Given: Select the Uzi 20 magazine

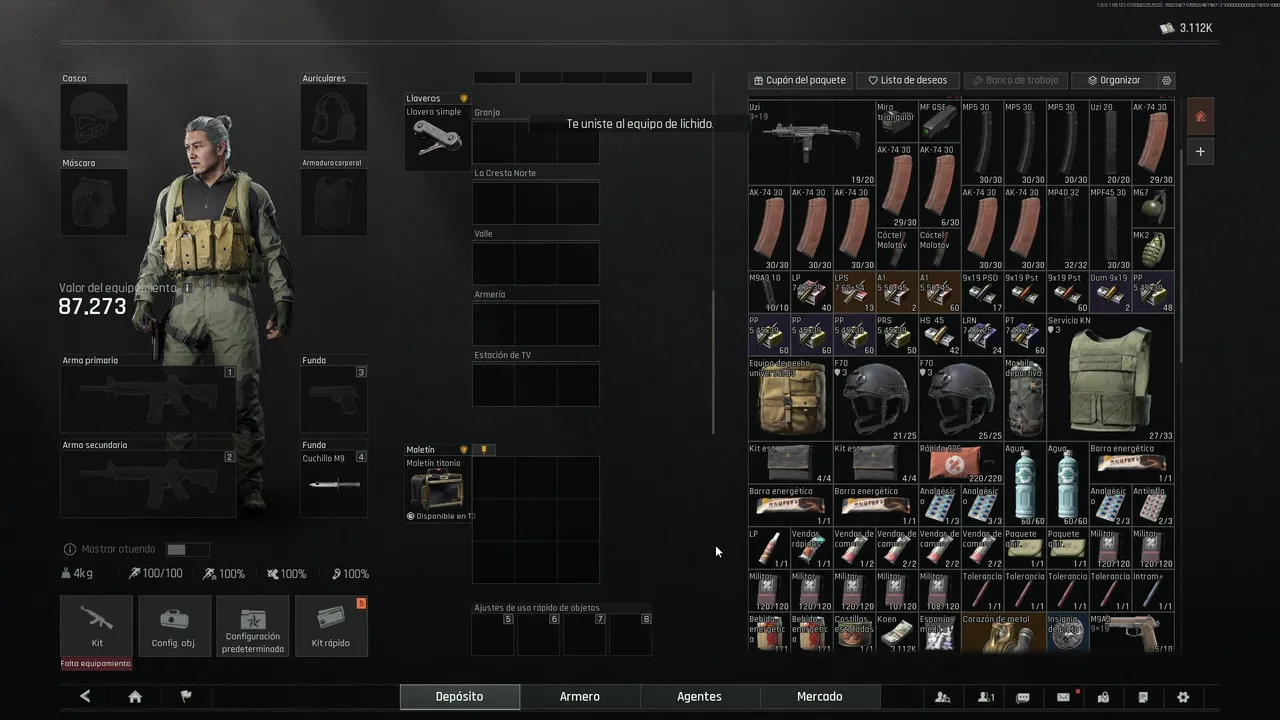Looking at the screenshot, I should (x=1110, y=143).
